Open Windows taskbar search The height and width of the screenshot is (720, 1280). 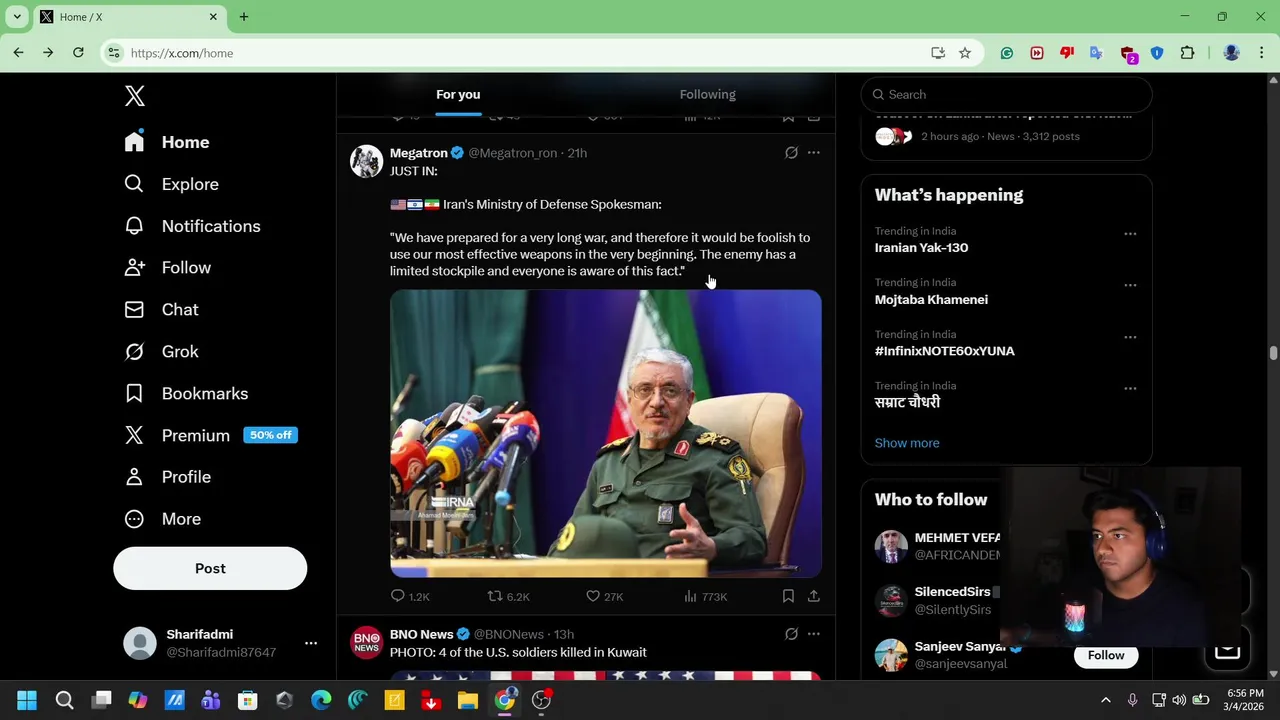64,700
